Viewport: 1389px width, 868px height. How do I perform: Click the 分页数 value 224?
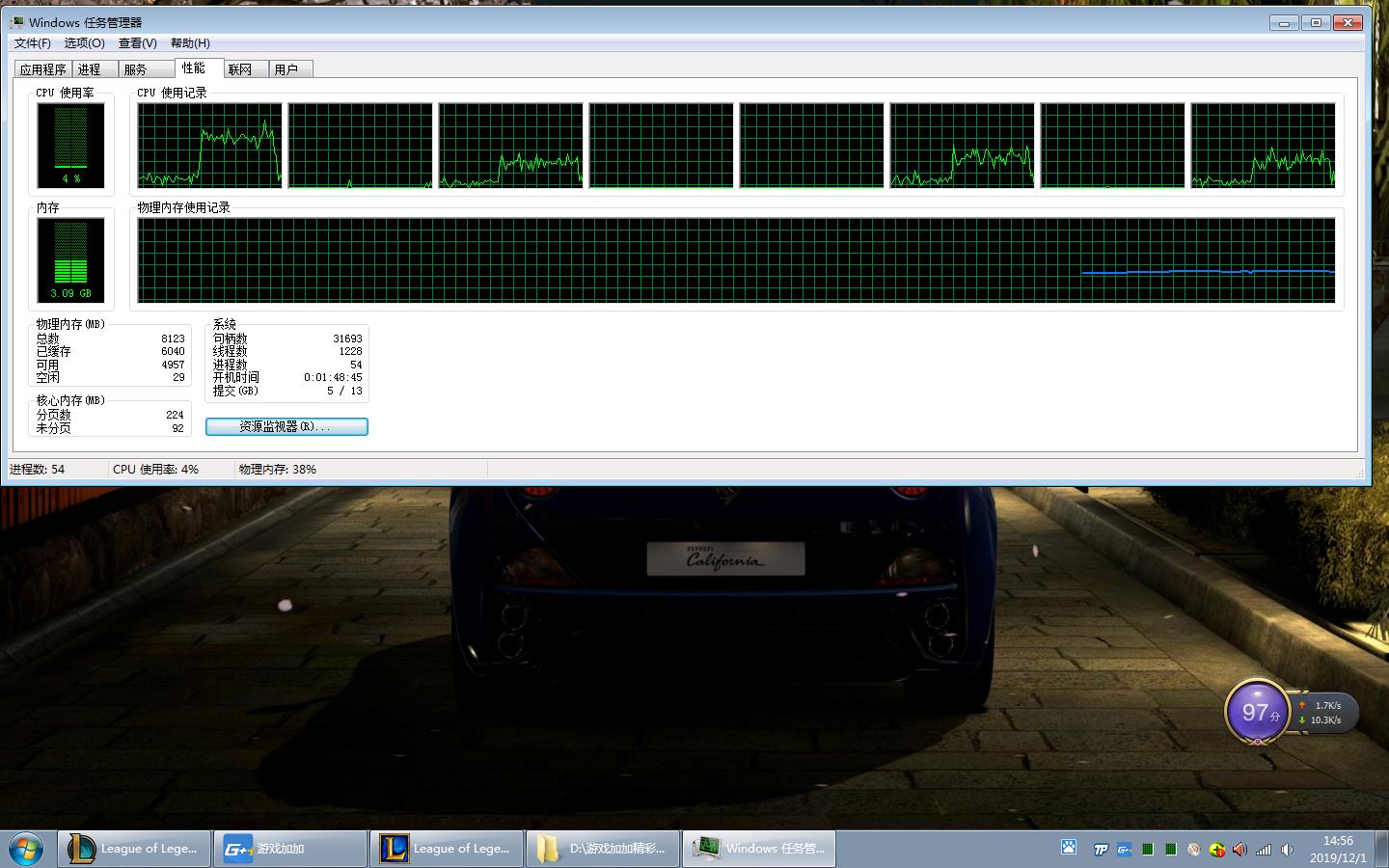[x=175, y=415]
